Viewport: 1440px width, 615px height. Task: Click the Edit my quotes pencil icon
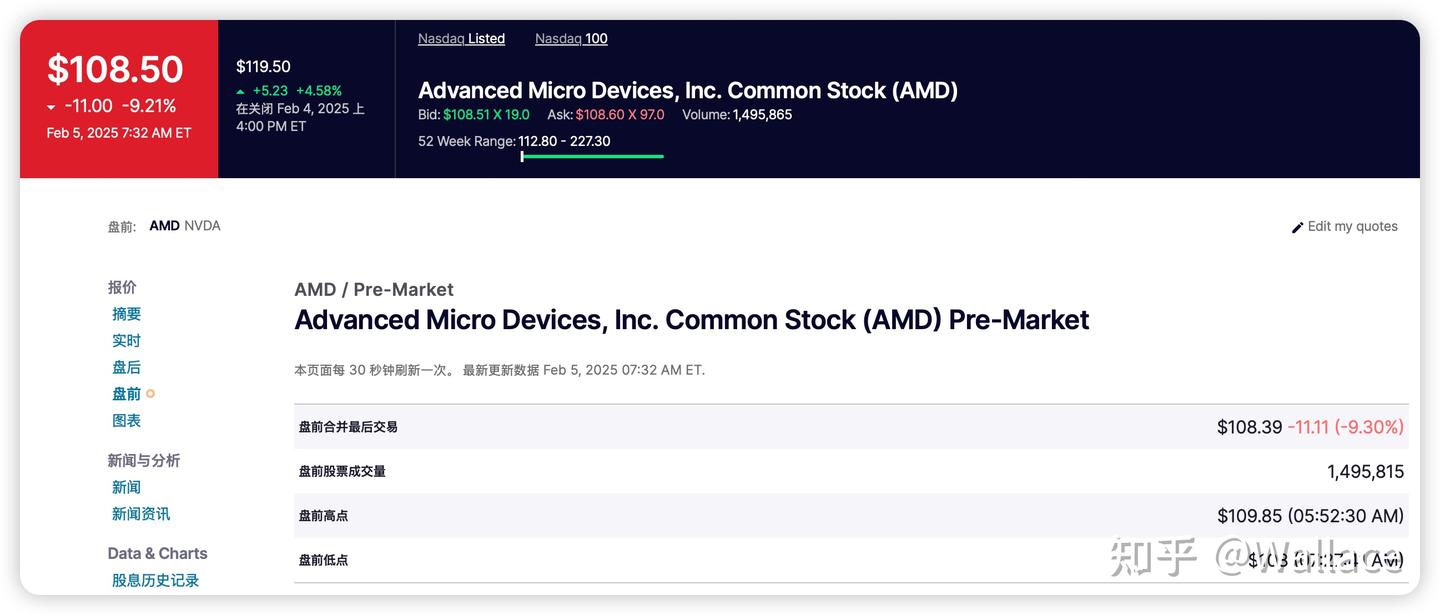click(x=1298, y=226)
